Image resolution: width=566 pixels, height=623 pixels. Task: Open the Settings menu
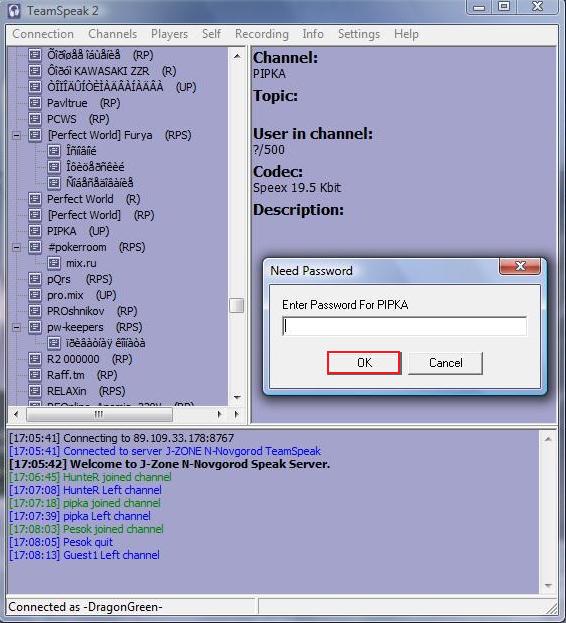click(x=359, y=34)
